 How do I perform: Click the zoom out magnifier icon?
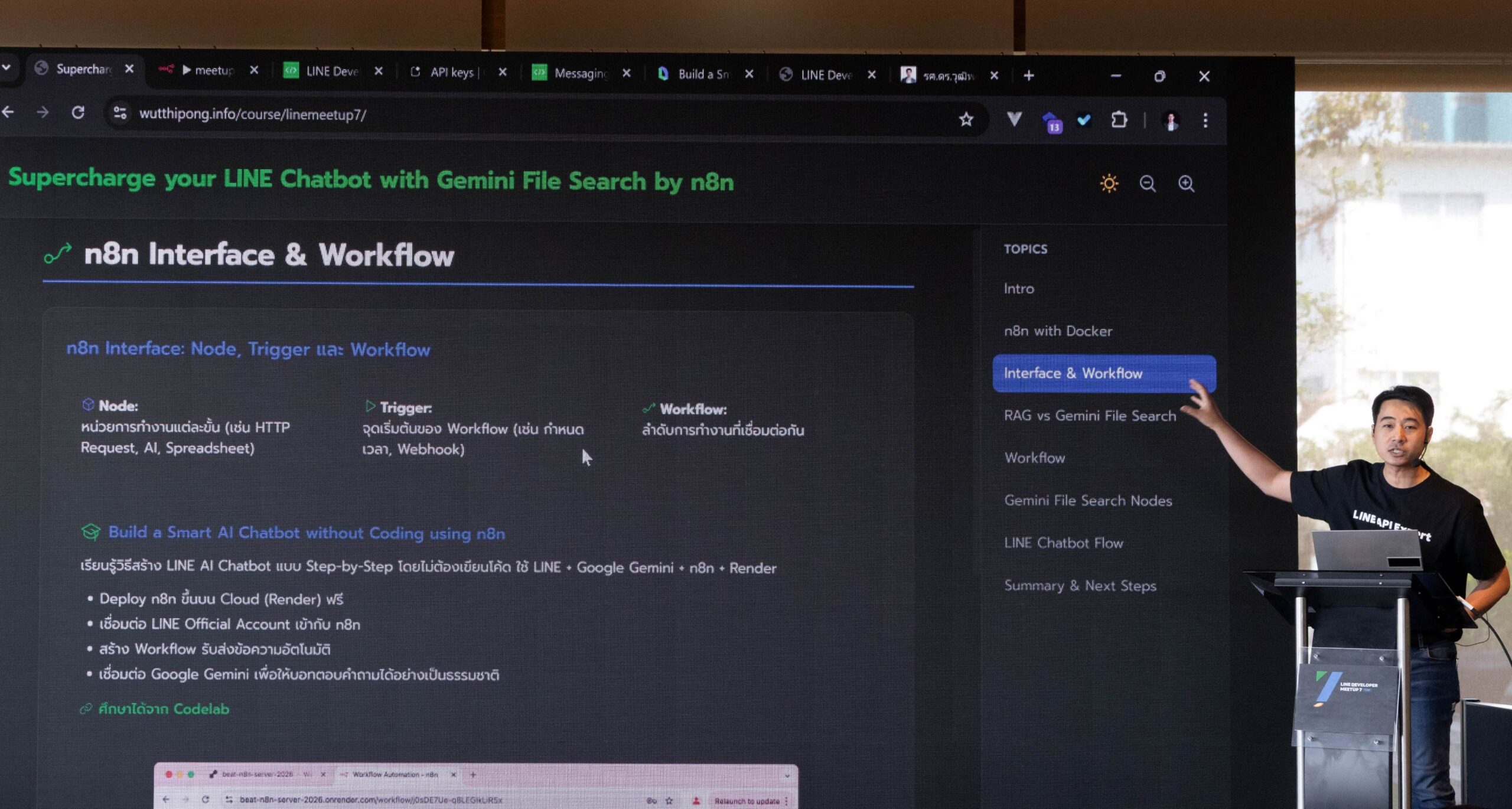click(1147, 184)
